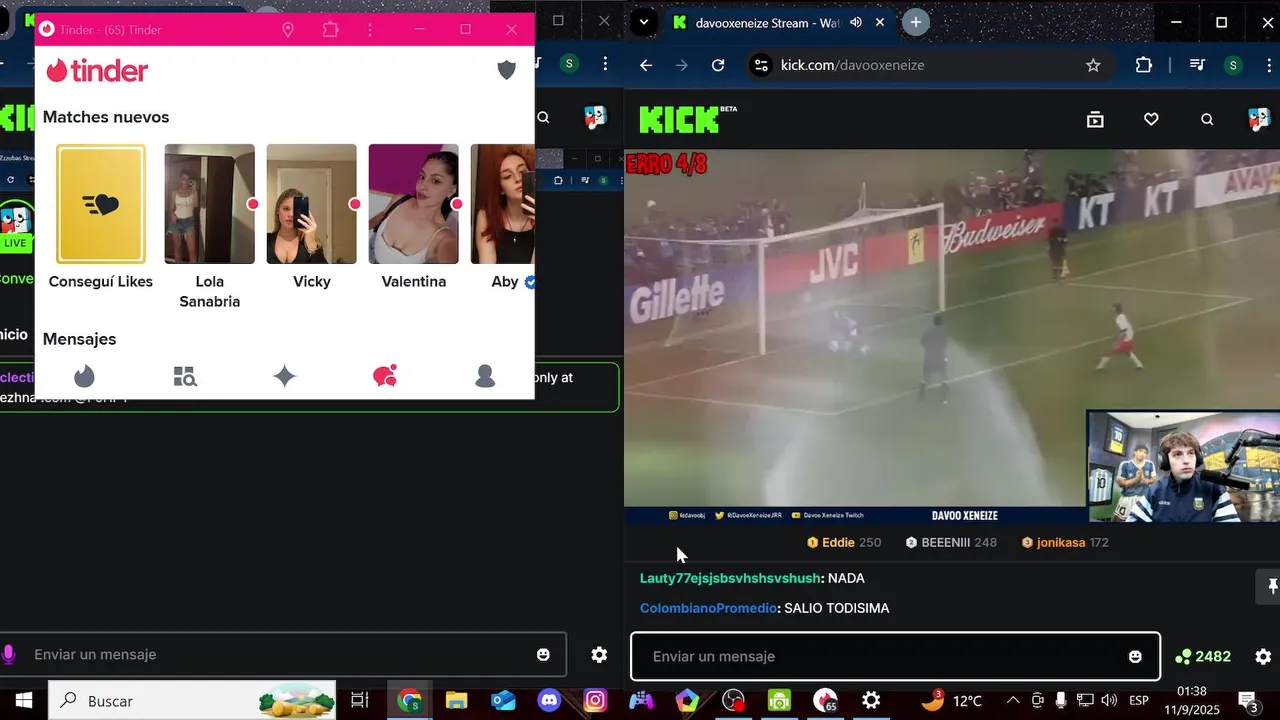This screenshot has height=720, width=1280.
Task: Click purple microphone icon in left chat
Action: [9, 654]
